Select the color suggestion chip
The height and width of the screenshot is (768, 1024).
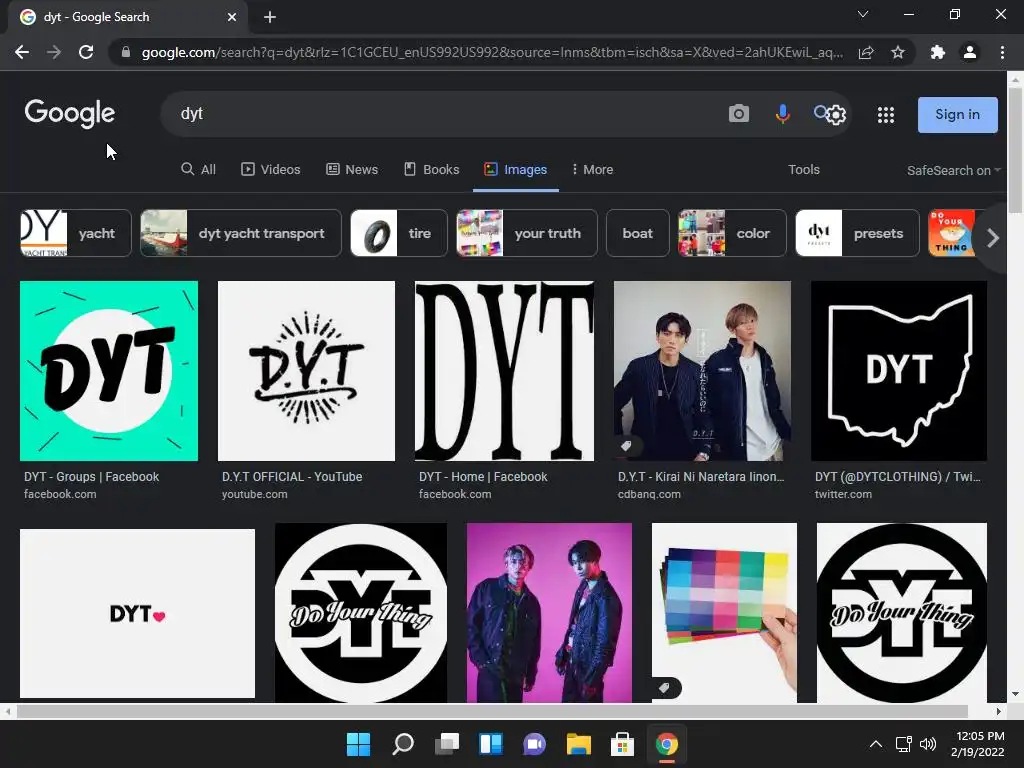[x=732, y=233]
